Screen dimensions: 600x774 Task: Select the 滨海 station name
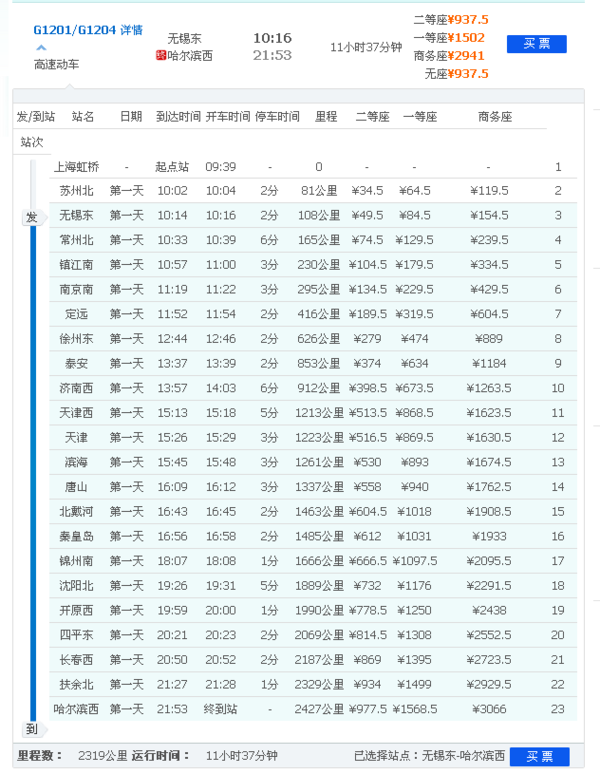point(76,462)
